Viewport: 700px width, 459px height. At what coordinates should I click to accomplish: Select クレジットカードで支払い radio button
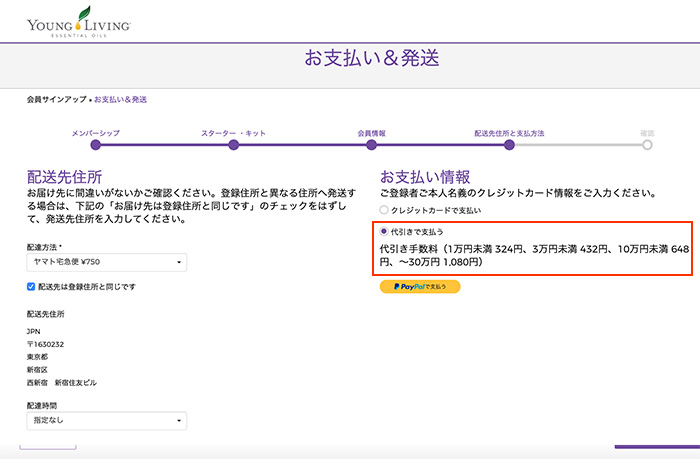385,210
